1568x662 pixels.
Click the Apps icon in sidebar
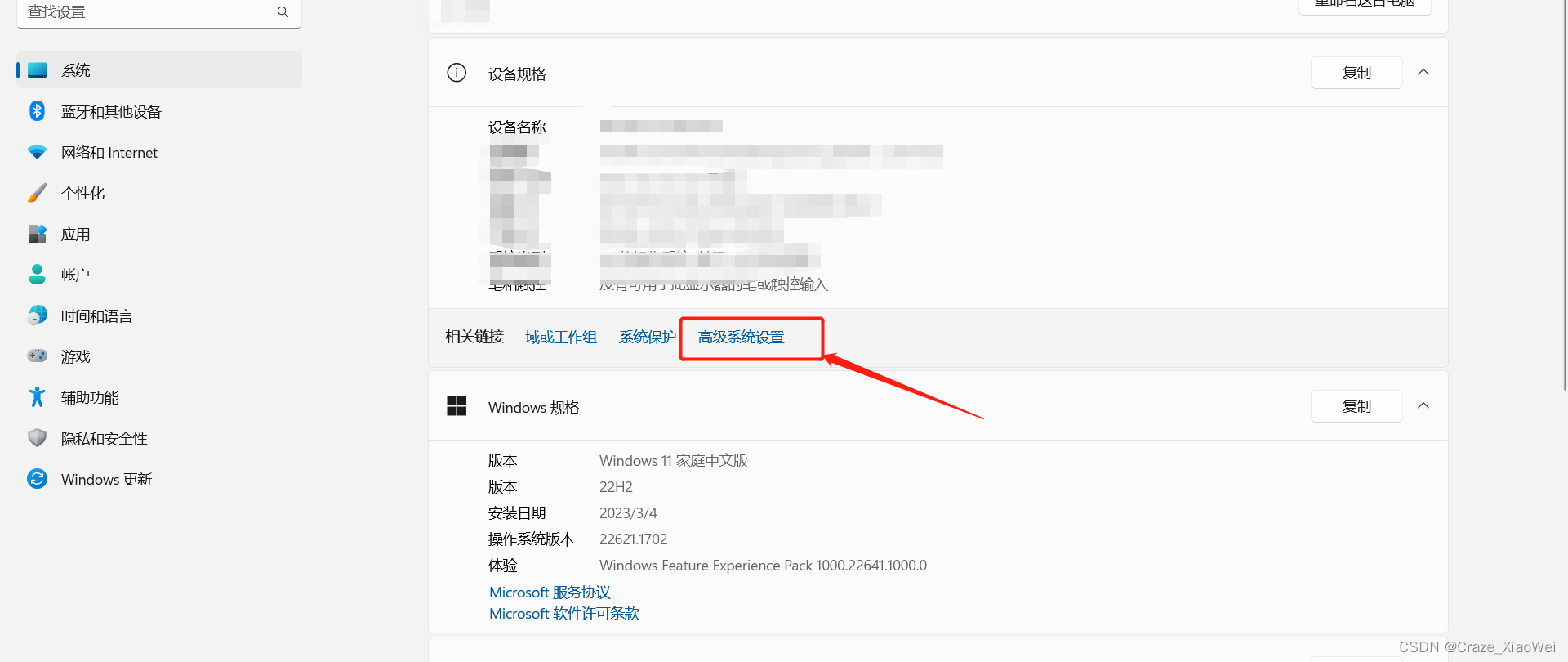tap(38, 234)
